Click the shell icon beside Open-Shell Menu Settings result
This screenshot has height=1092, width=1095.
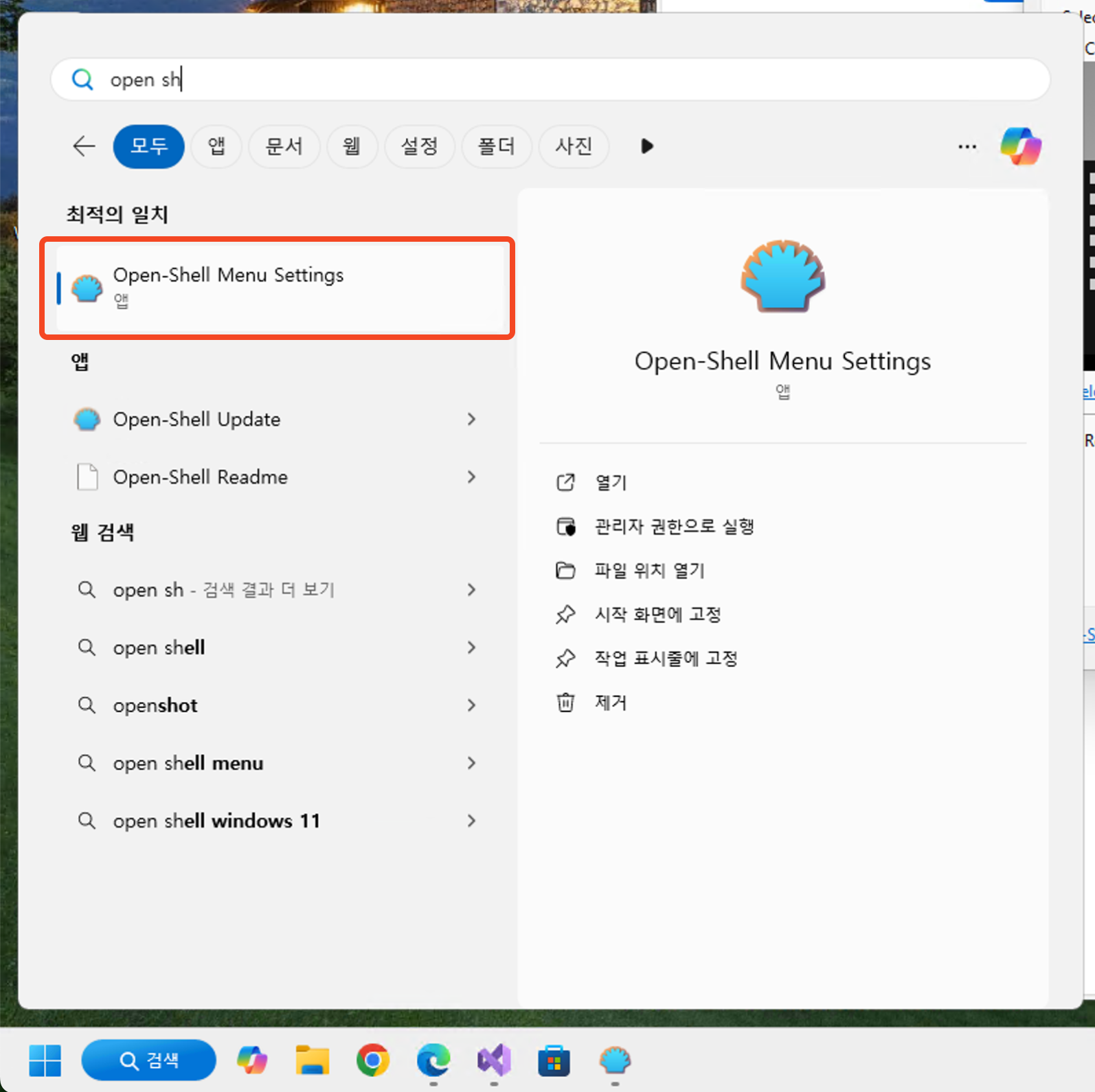pyautogui.click(x=87, y=288)
